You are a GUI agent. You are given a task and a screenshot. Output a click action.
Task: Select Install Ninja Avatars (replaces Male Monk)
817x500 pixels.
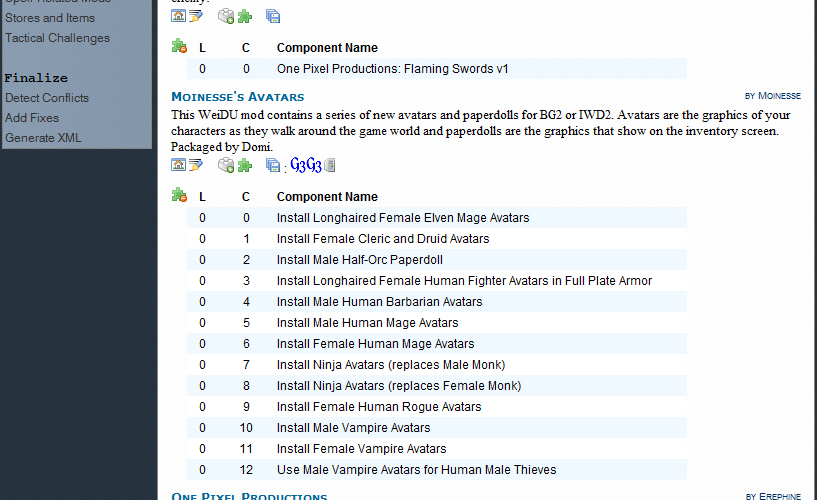tap(437, 365)
